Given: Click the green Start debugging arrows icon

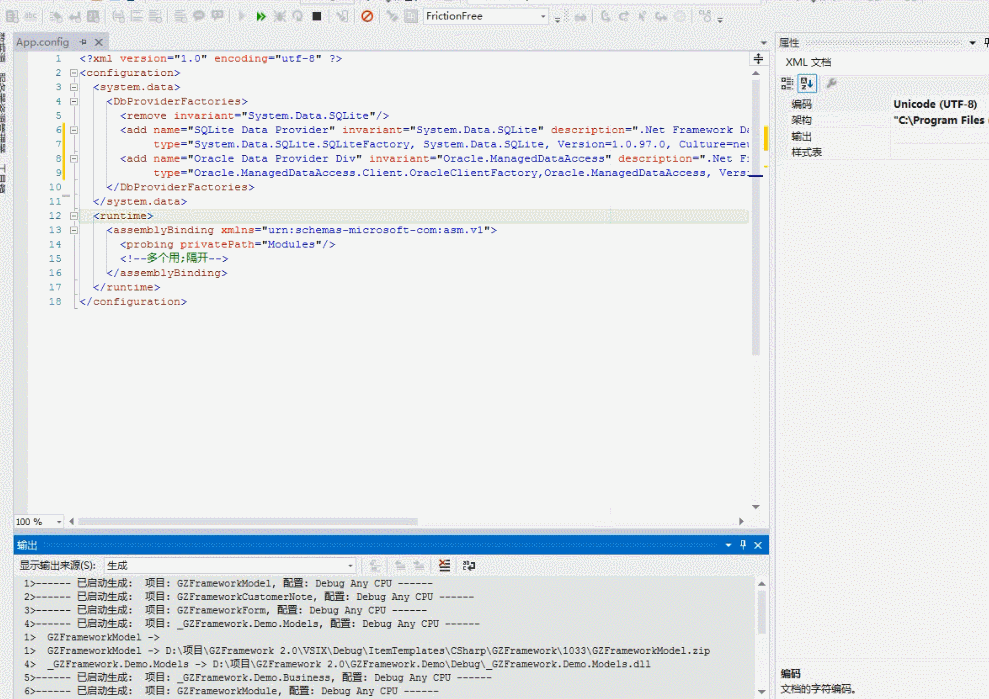Looking at the screenshot, I should [260, 16].
